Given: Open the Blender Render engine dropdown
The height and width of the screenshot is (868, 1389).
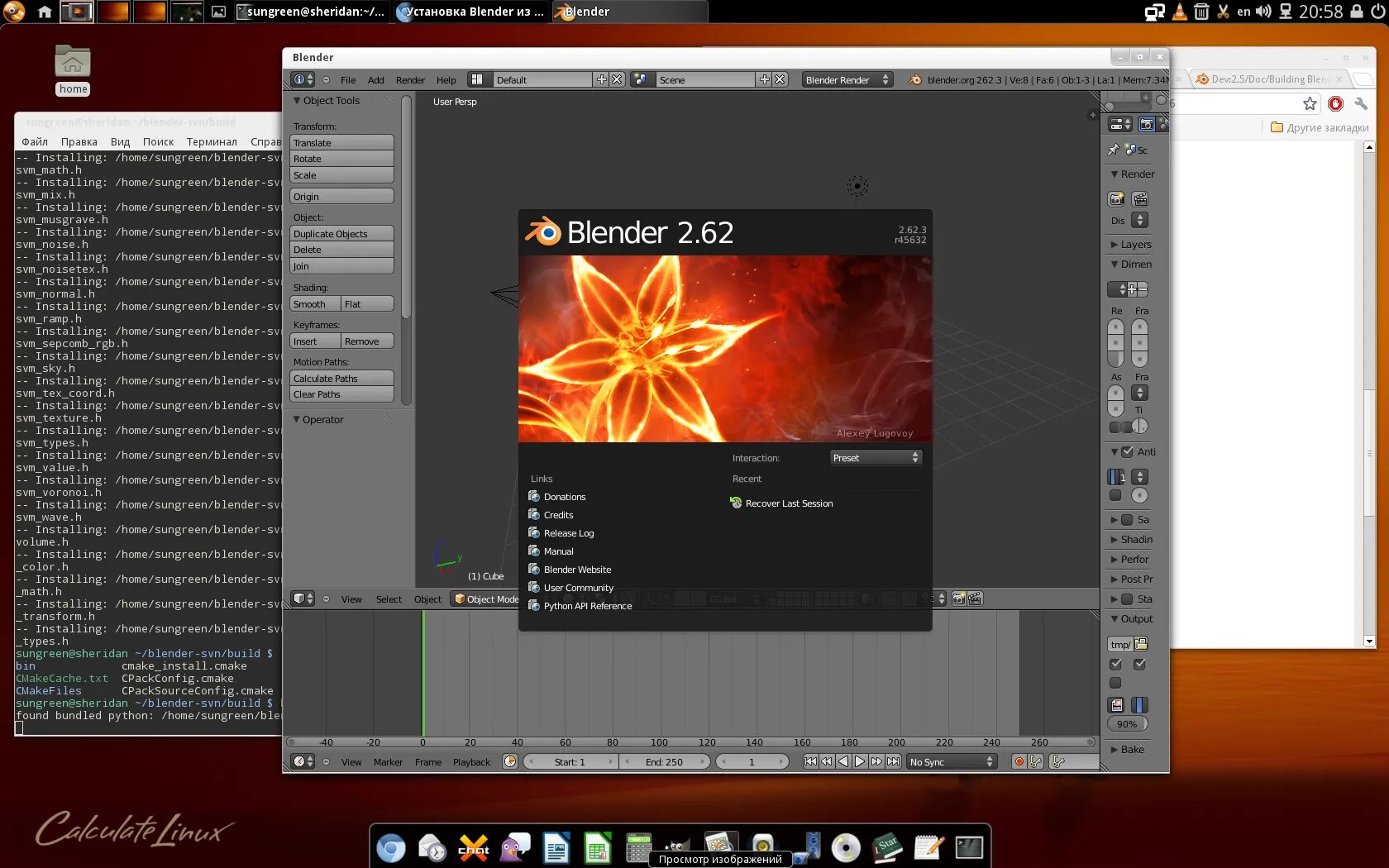Looking at the screenshot, I should click(x=846, y=79).
